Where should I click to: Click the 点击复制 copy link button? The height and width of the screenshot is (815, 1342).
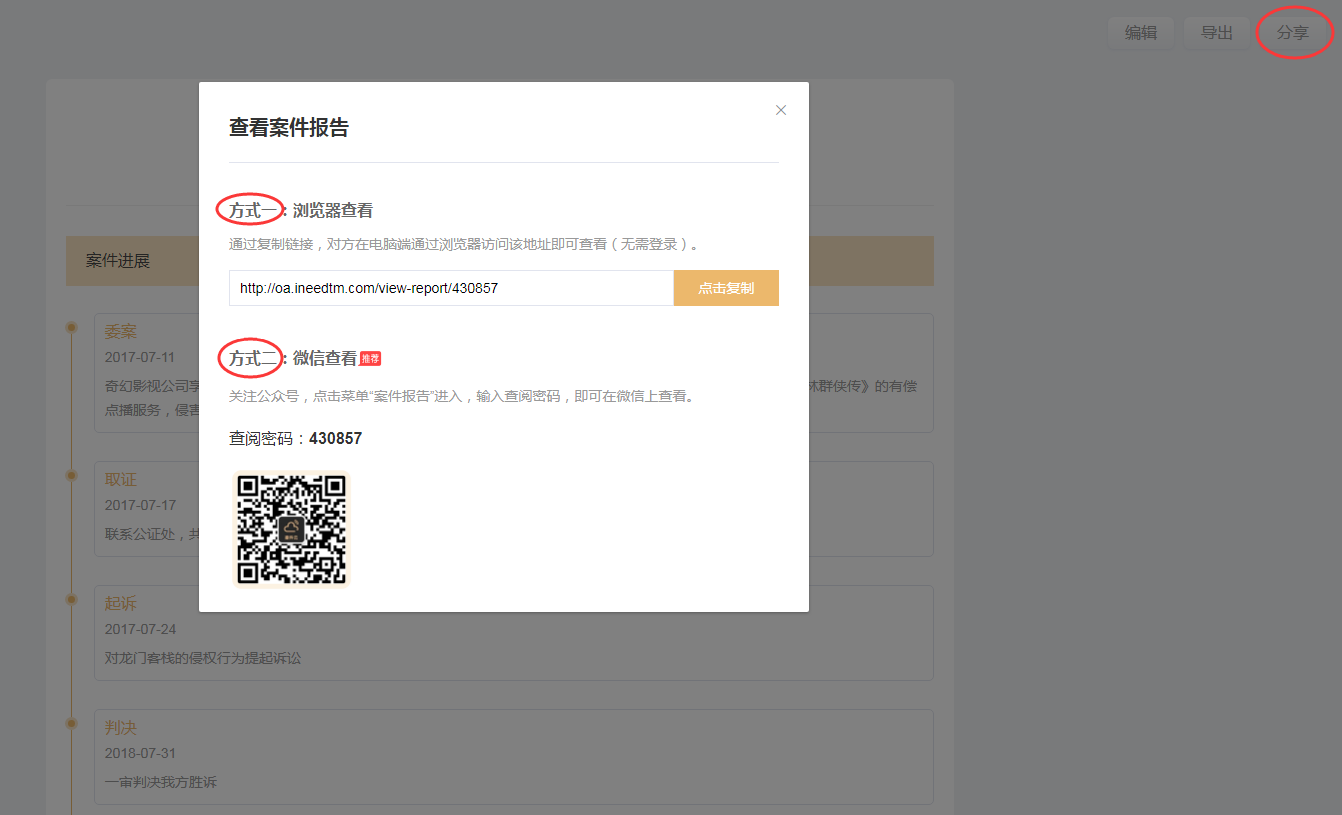pos(726,288)
